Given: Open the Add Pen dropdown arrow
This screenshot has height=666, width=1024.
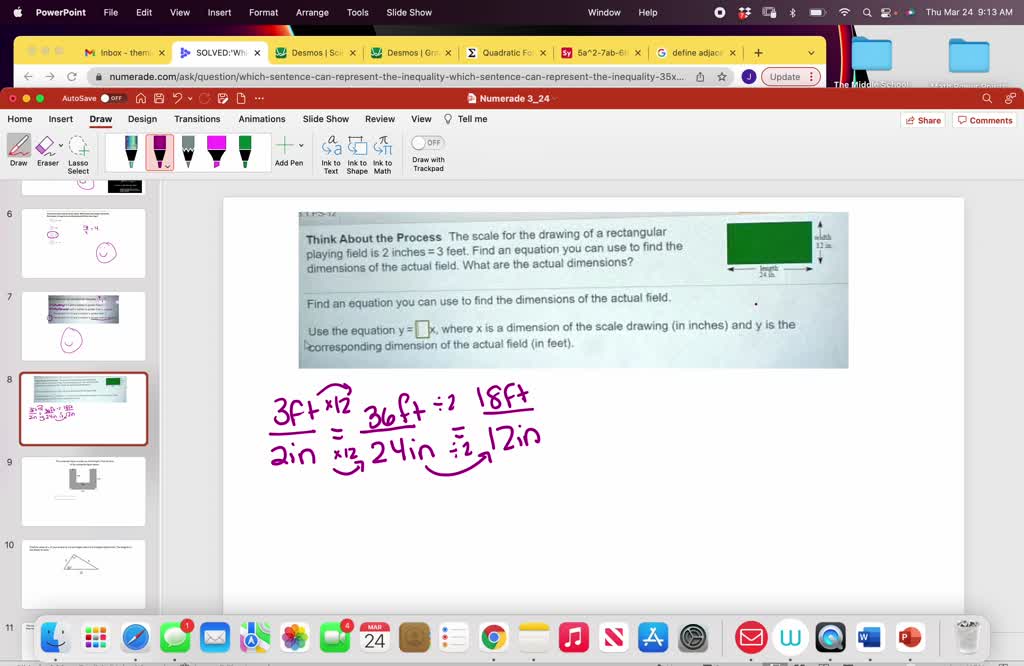Looking at the screenshot, I should [301, 146].
